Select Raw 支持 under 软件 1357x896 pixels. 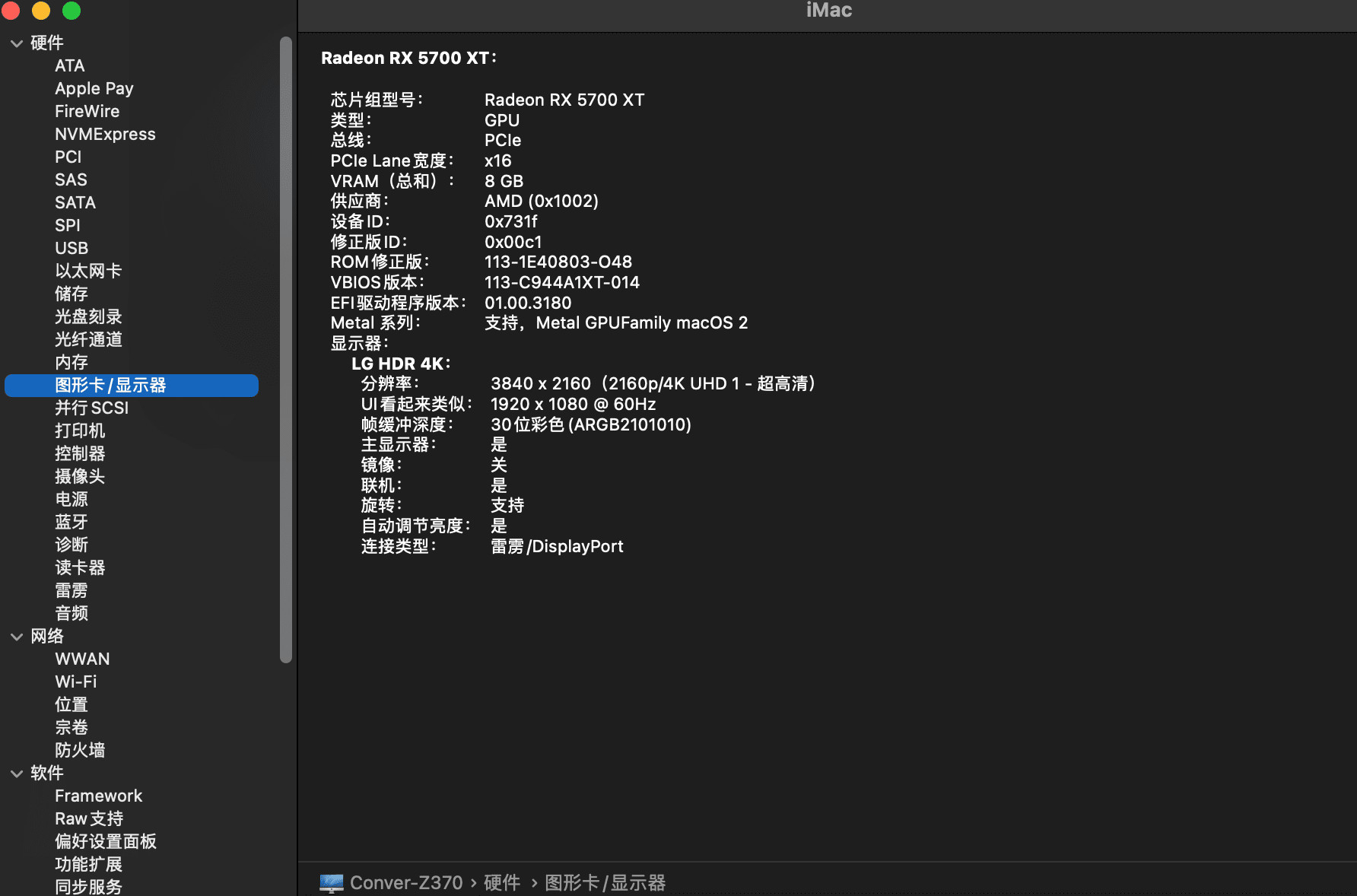click(89, 819)
